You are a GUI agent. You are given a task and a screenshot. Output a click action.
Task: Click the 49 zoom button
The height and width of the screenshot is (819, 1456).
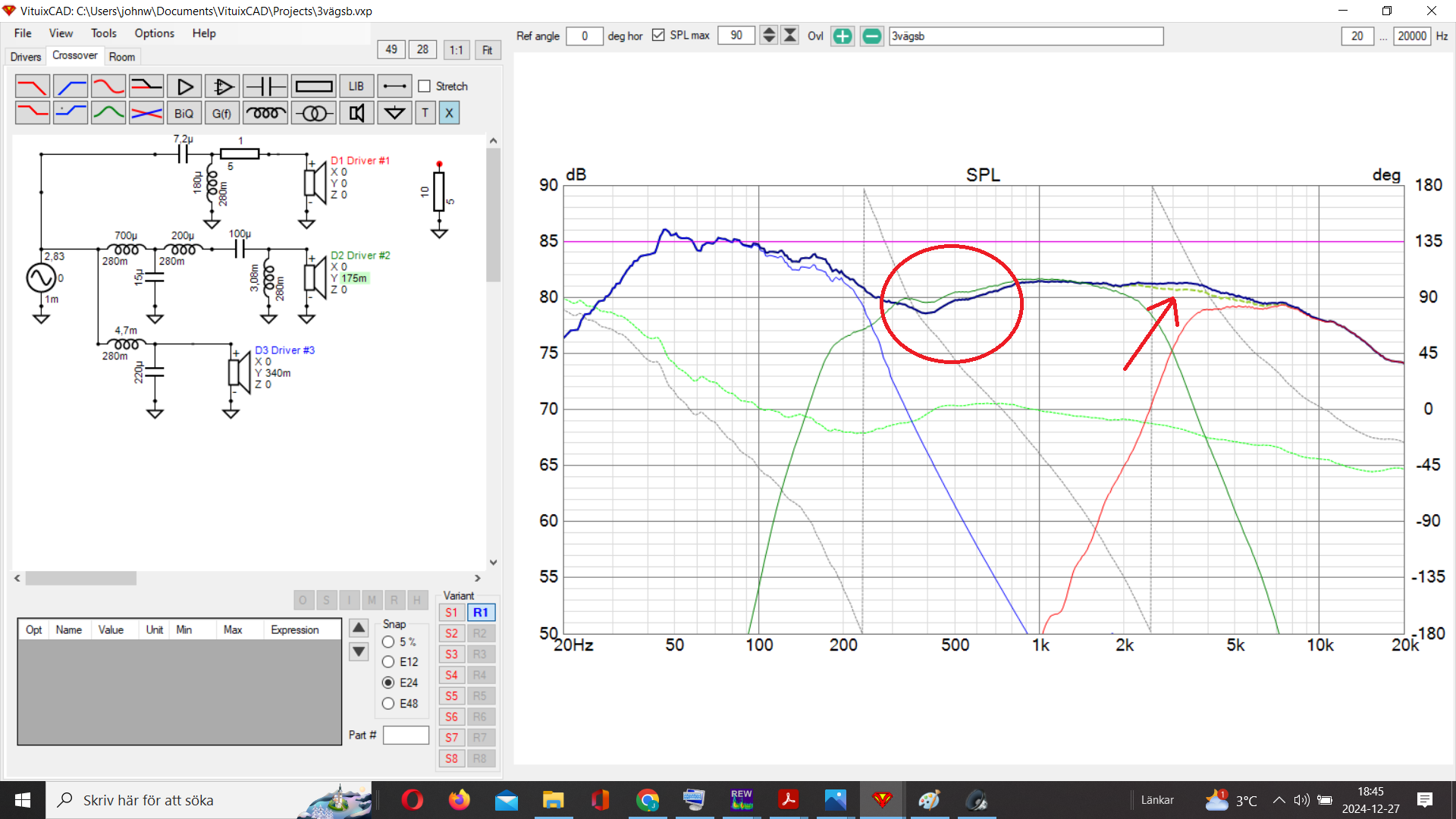pyautogui.click(x=391, y=49)
